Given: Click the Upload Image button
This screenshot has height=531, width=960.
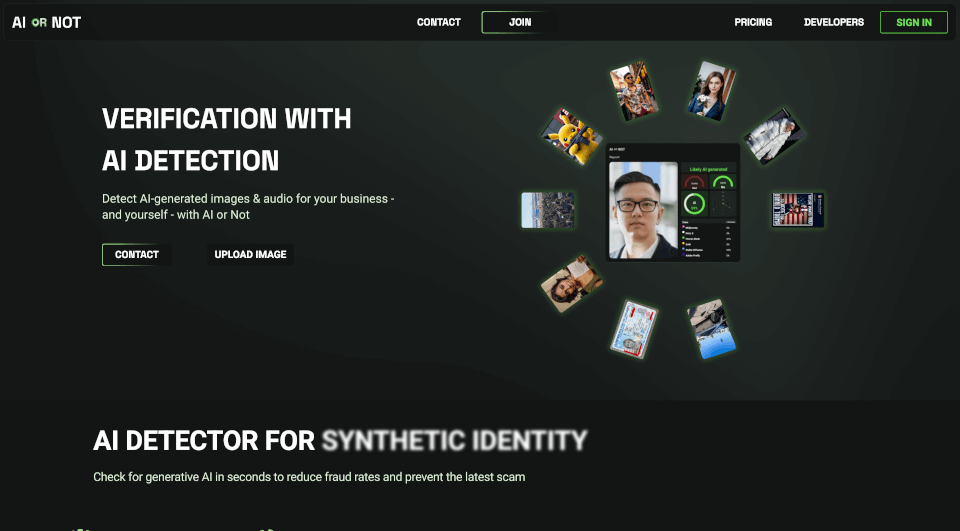Looking at the screenshot, I should (250, 255).
